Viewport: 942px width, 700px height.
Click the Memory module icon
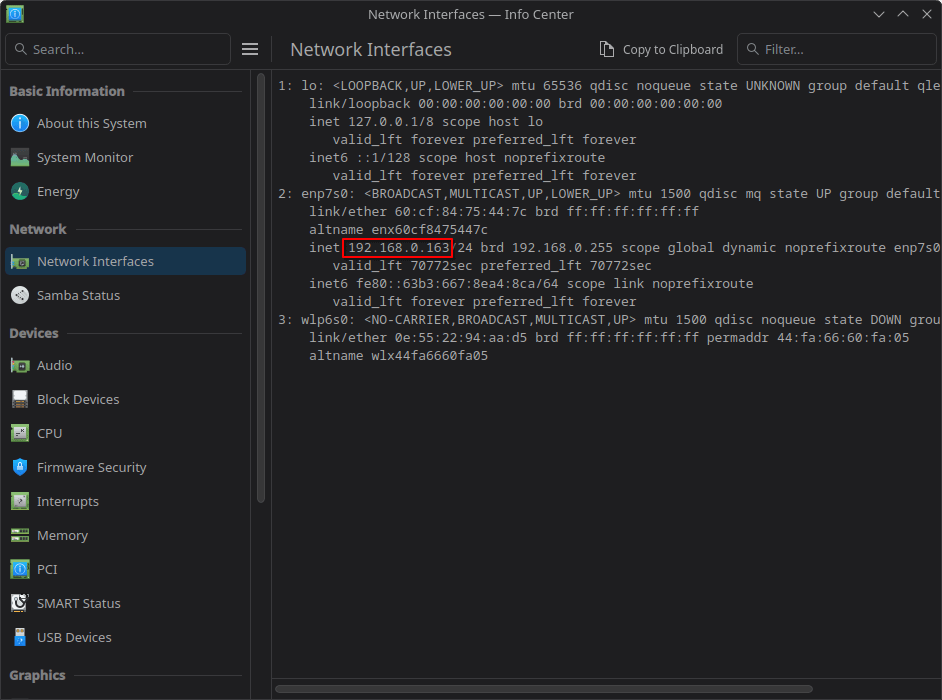coord(20,535)
